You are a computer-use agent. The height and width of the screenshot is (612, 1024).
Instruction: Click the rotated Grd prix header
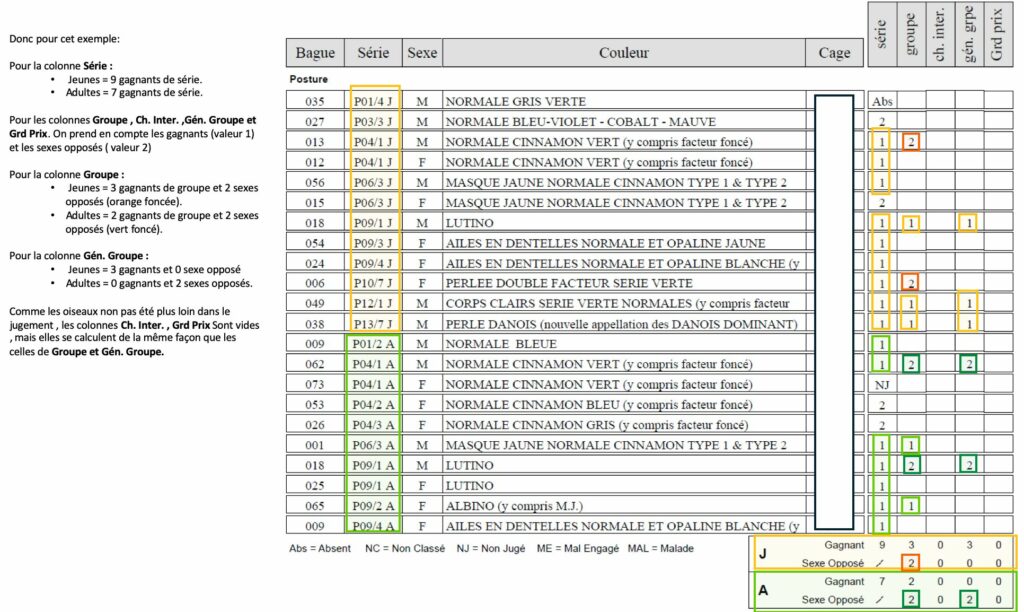pyautogui.click(x=998, y=33)
